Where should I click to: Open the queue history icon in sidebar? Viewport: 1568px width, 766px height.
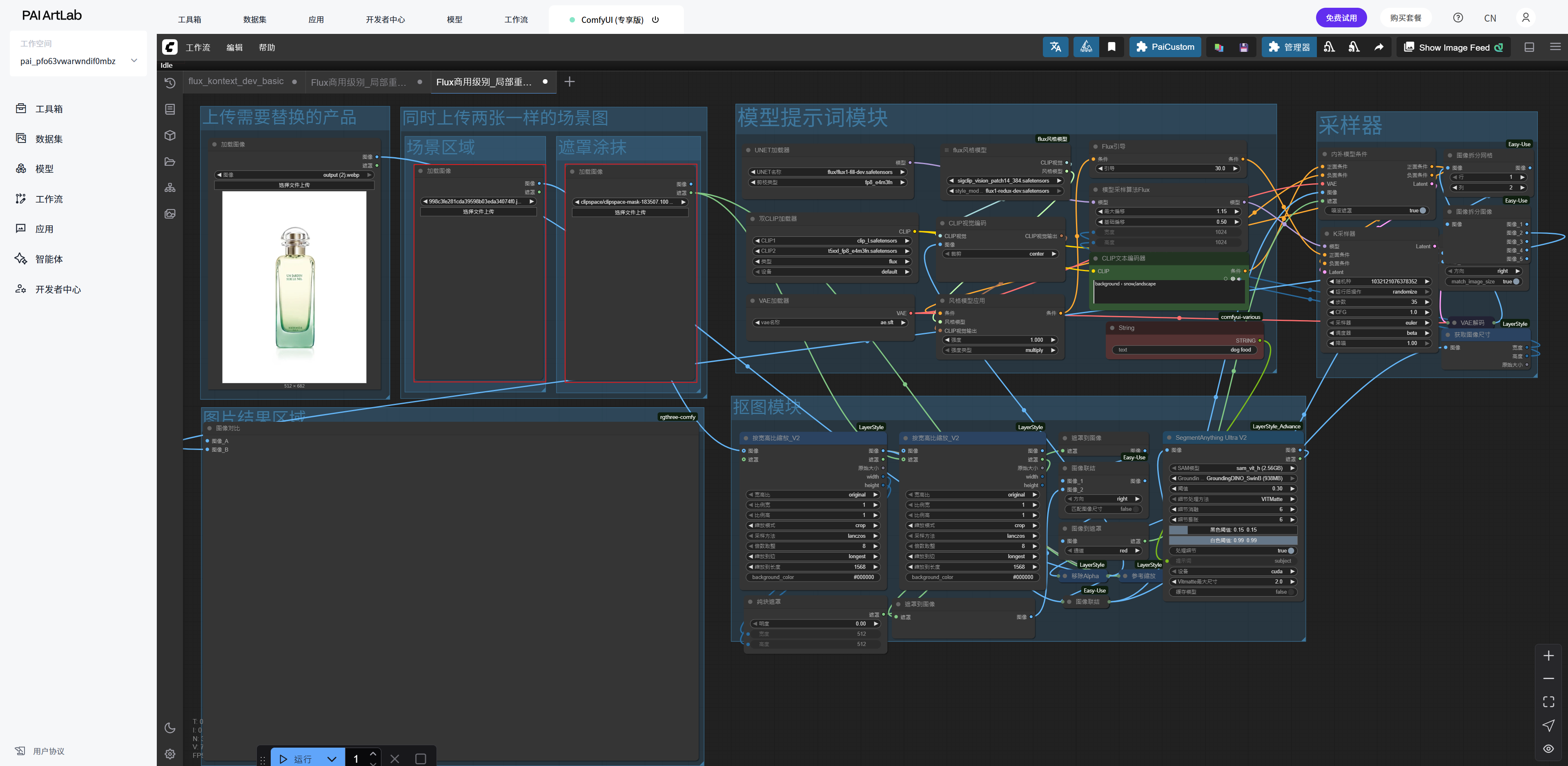[170, 83]
